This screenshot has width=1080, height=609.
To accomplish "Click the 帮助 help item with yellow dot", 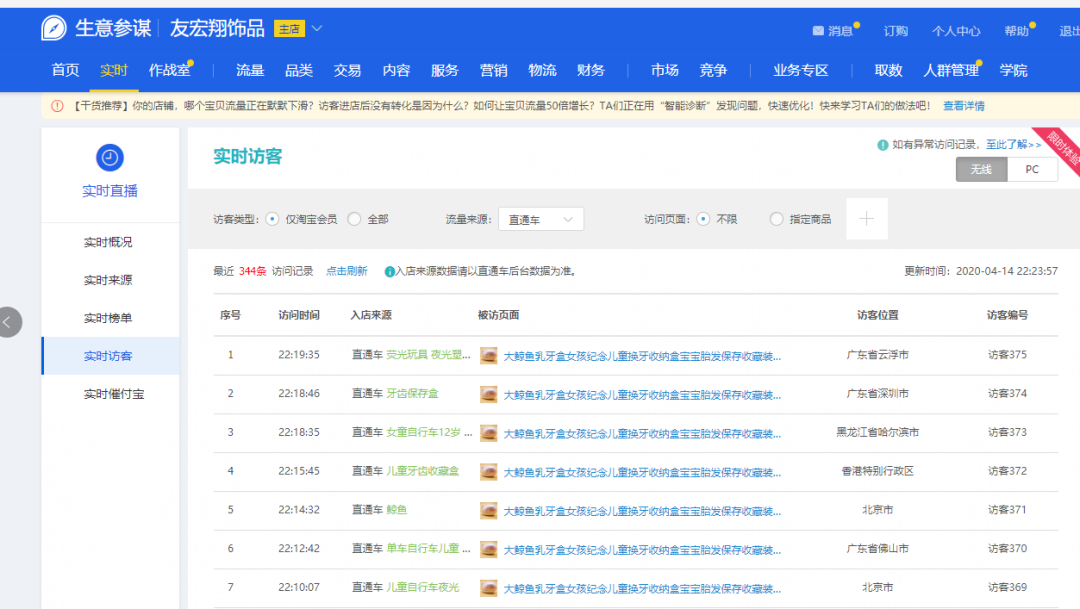I will tap(1014, 30).
